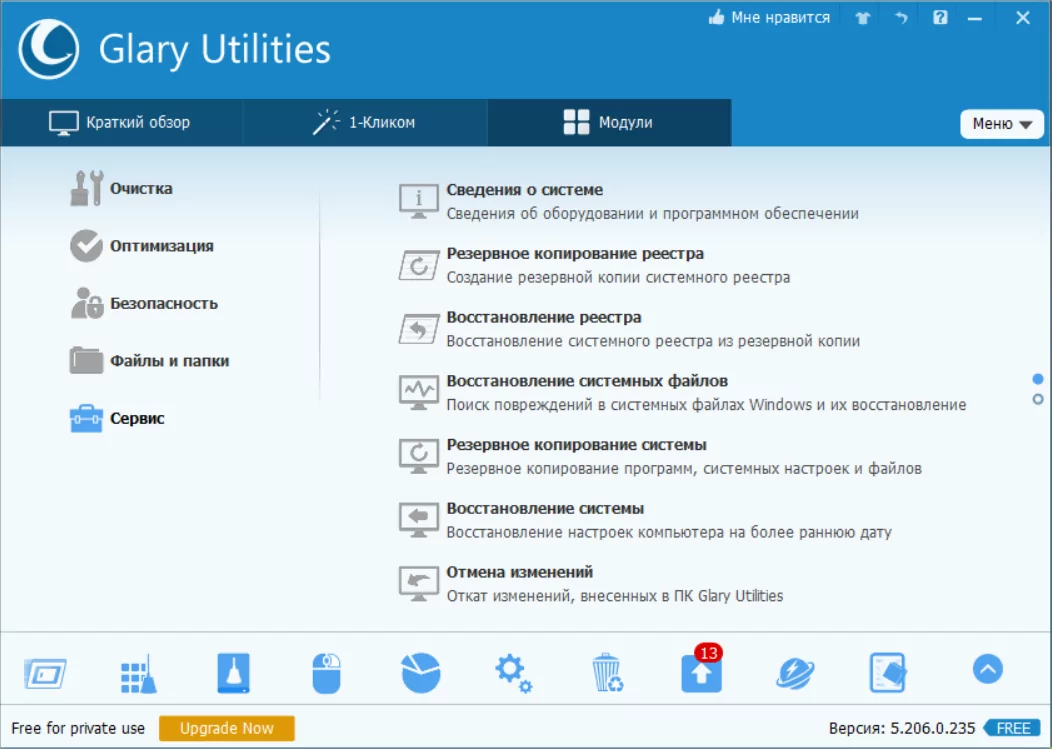The height and width of the screenshot is (749, 1052).
Task: Open disk cleaner brush icon
Action: pyautogui.click(x=233, y=672)
